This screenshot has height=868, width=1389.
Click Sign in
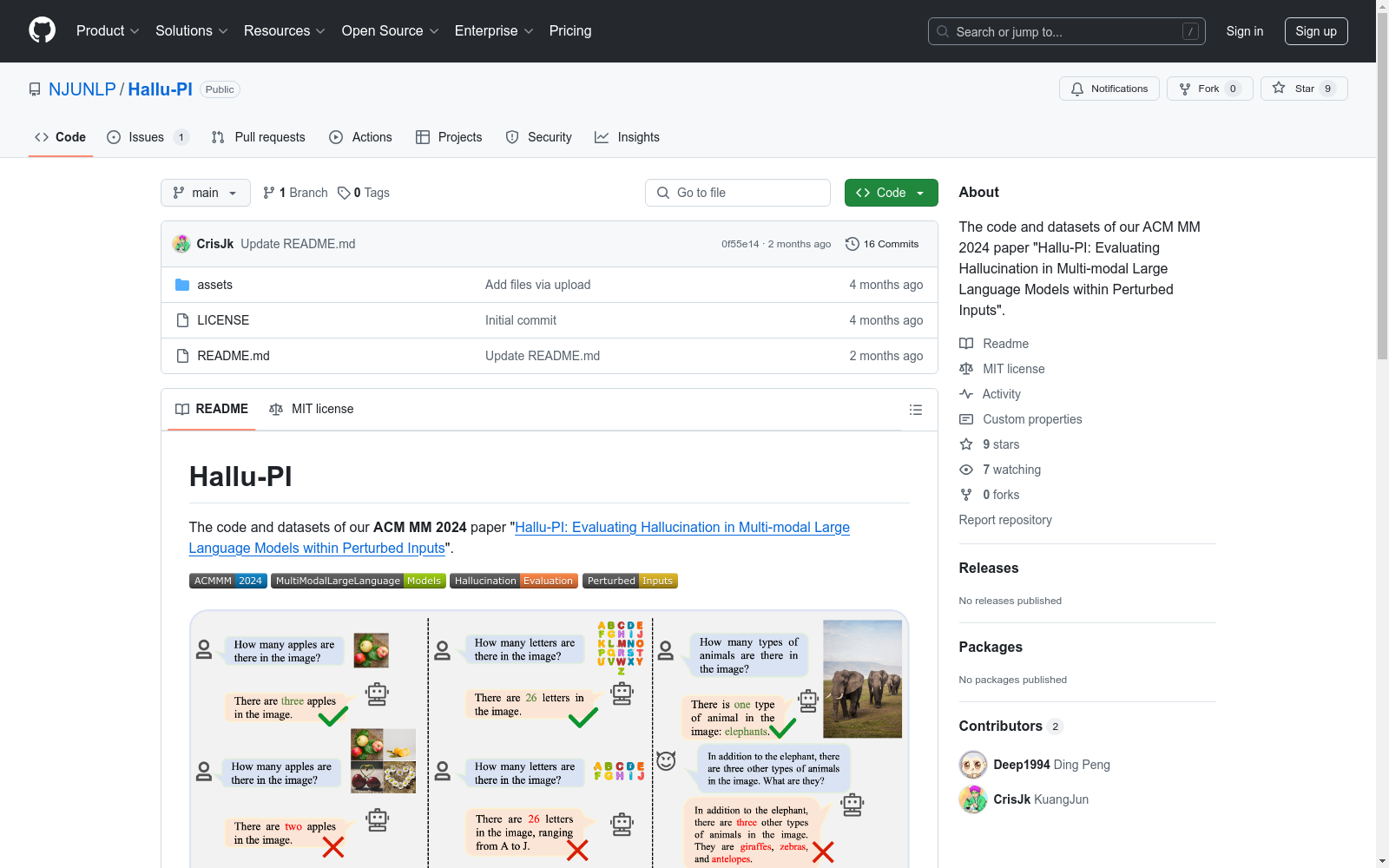point(1245,31)
